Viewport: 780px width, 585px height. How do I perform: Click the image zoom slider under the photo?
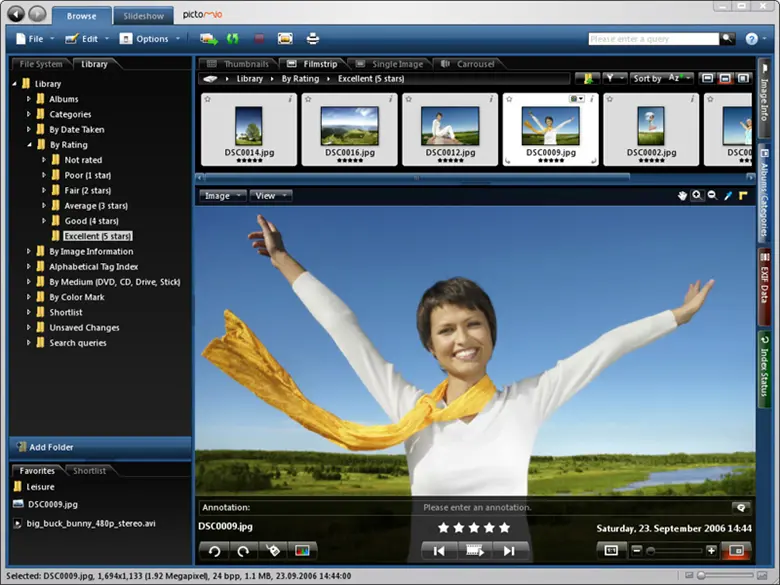pos(674,551)
